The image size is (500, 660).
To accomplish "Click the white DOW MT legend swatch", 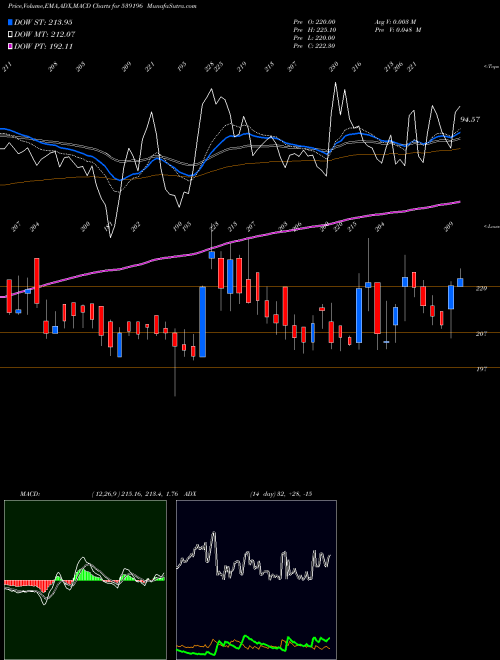I will pyautogui.click(x=10, y=35).
